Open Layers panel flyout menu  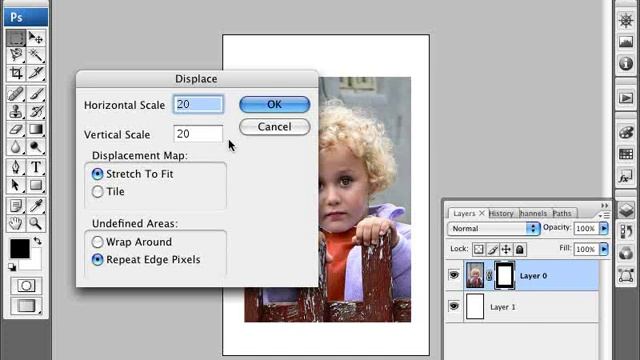tap(604, 215)
